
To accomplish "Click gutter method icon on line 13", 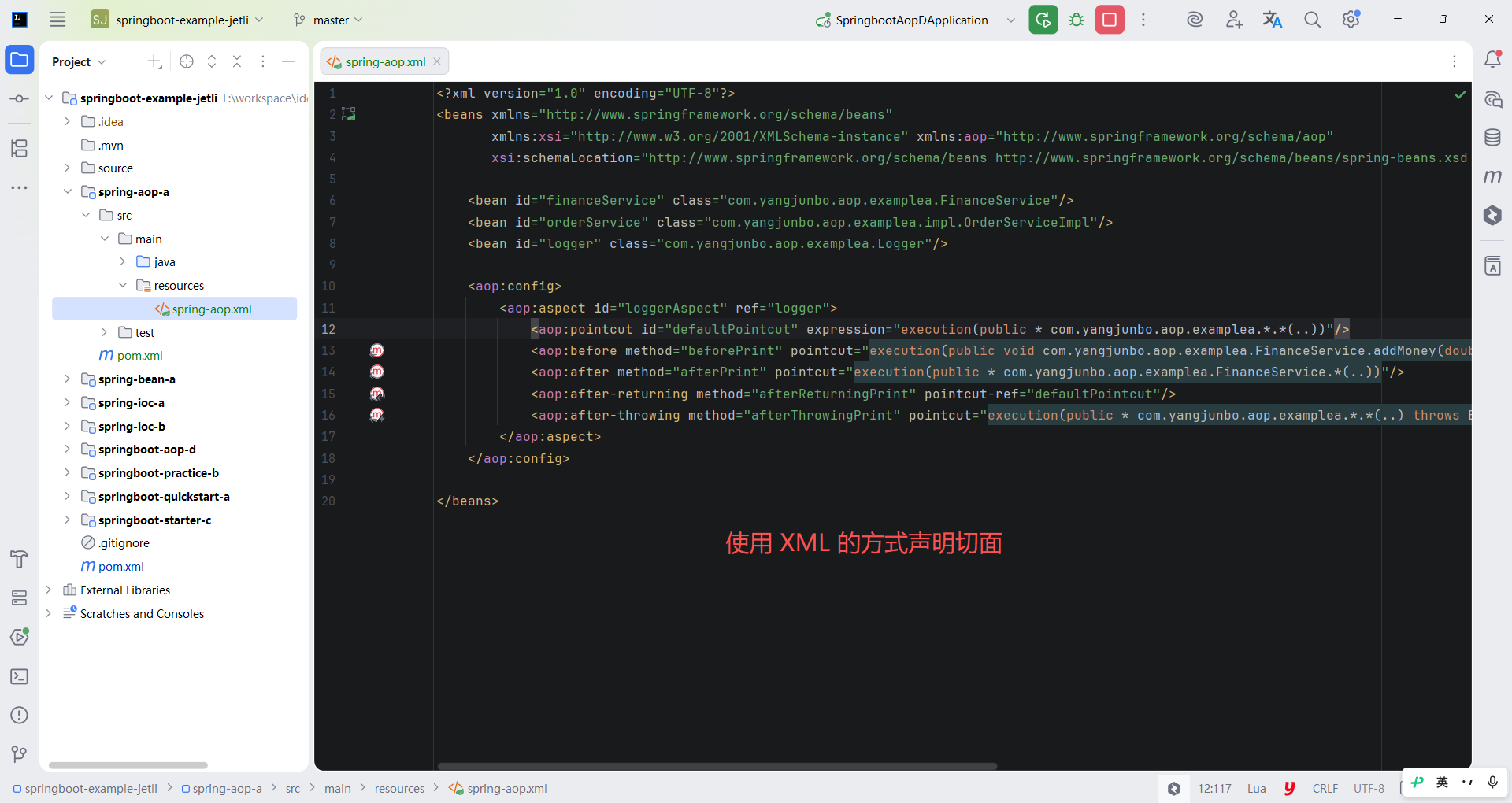I will coord(377,350).
